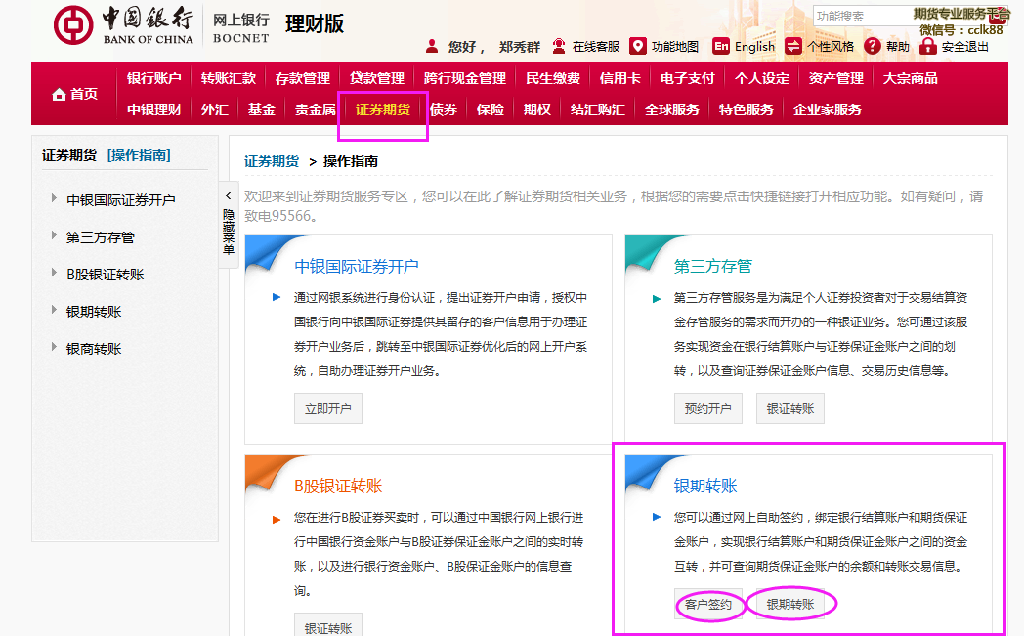Click the B股银证转账 card title

(x=338, y=486)
